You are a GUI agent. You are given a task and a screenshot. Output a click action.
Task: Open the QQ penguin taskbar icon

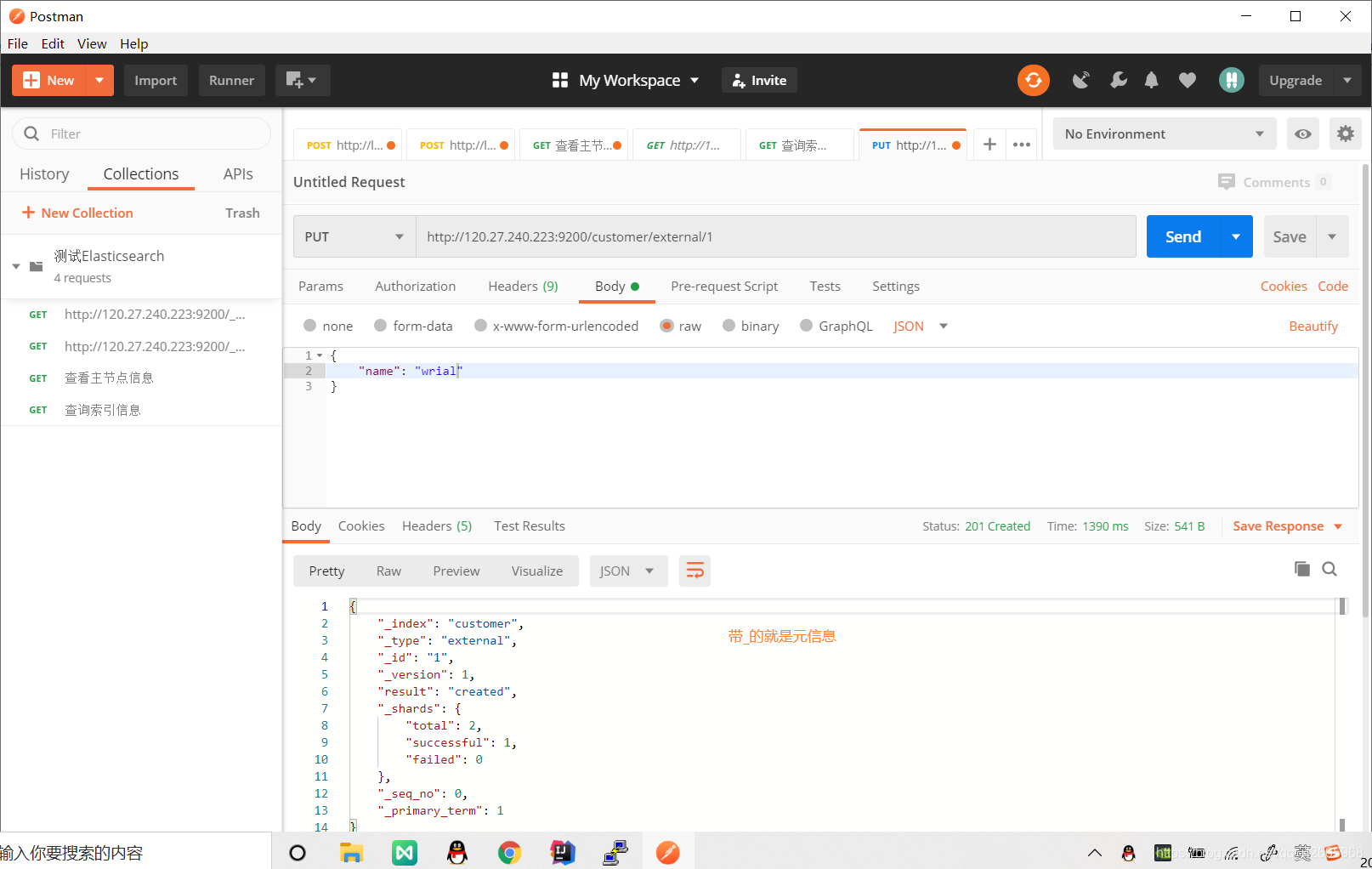pos(457,852)
